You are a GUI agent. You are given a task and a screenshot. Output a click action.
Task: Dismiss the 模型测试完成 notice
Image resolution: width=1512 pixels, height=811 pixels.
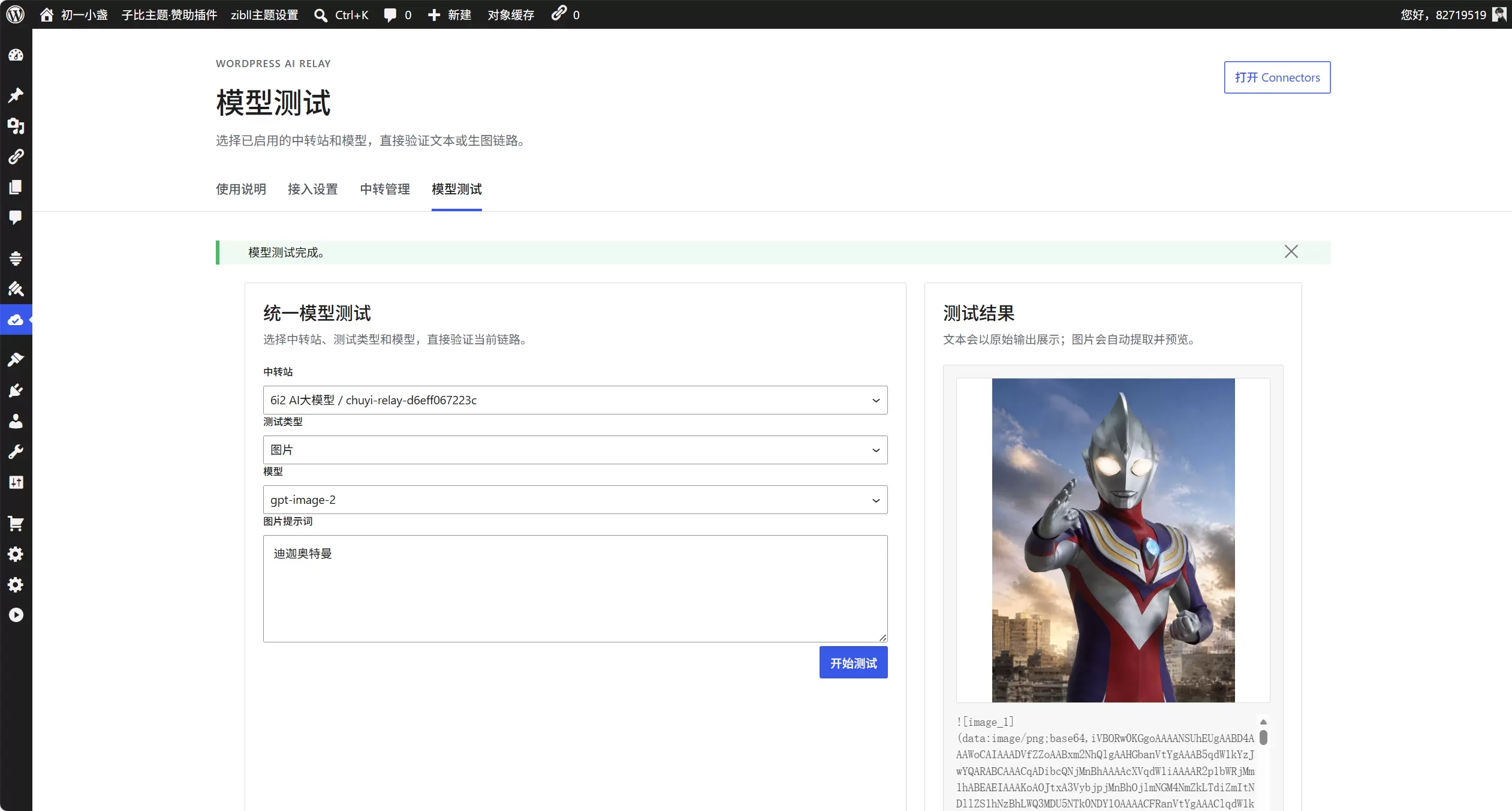click(1291, 251)
